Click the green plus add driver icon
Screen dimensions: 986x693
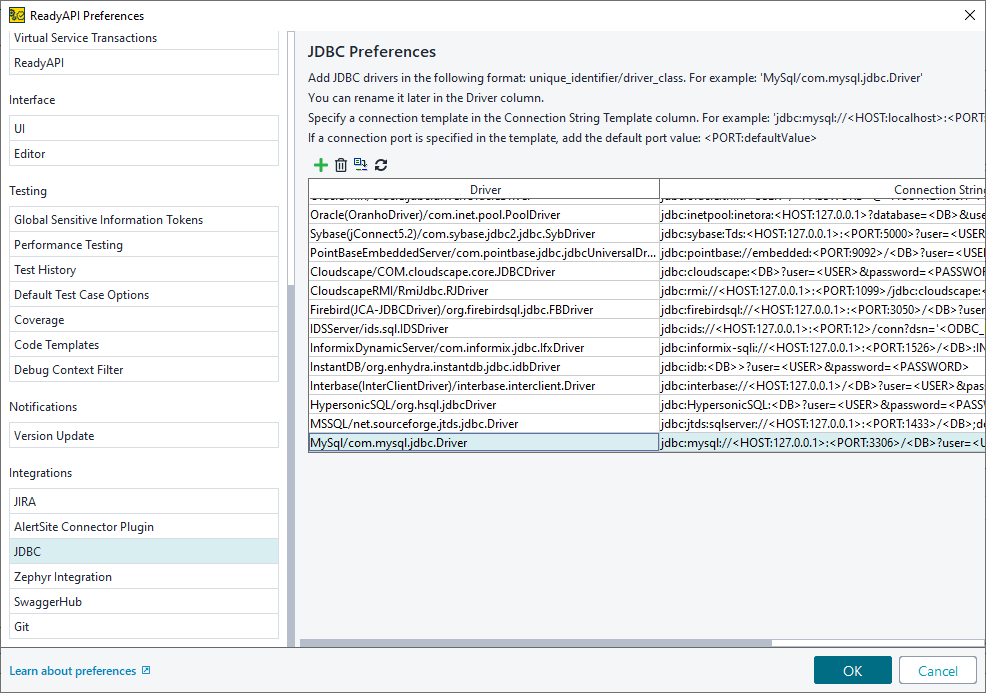pos(320,165)
